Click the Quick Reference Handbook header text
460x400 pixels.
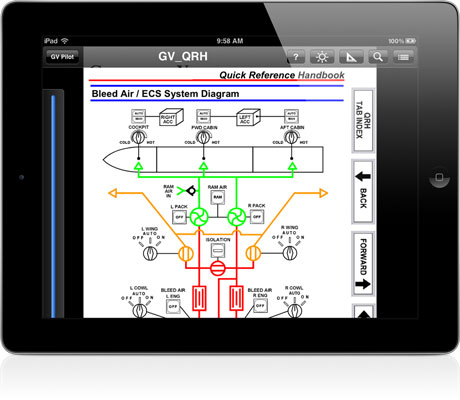[282, 75]
